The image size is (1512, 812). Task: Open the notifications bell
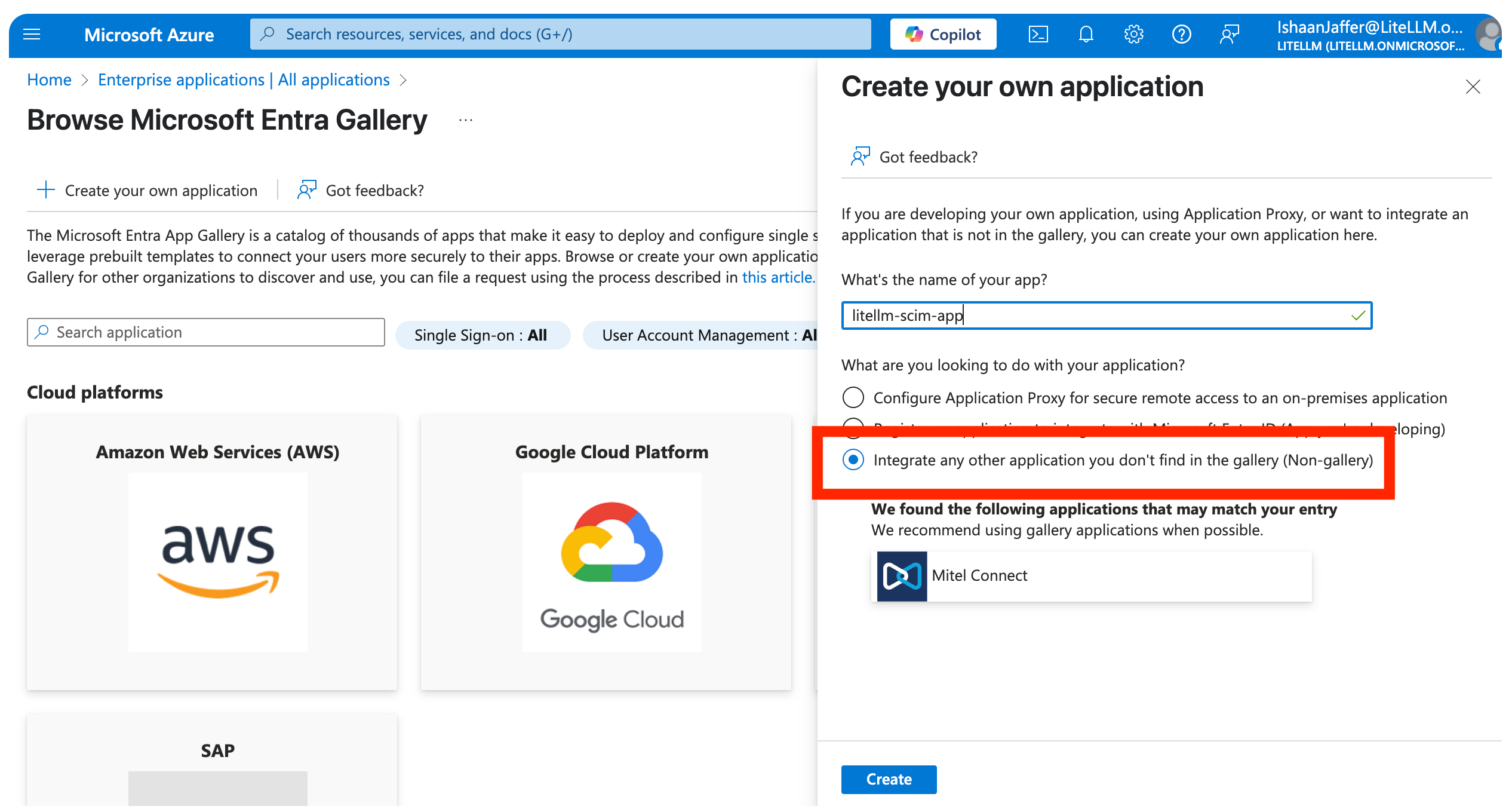coord(1086,35)
